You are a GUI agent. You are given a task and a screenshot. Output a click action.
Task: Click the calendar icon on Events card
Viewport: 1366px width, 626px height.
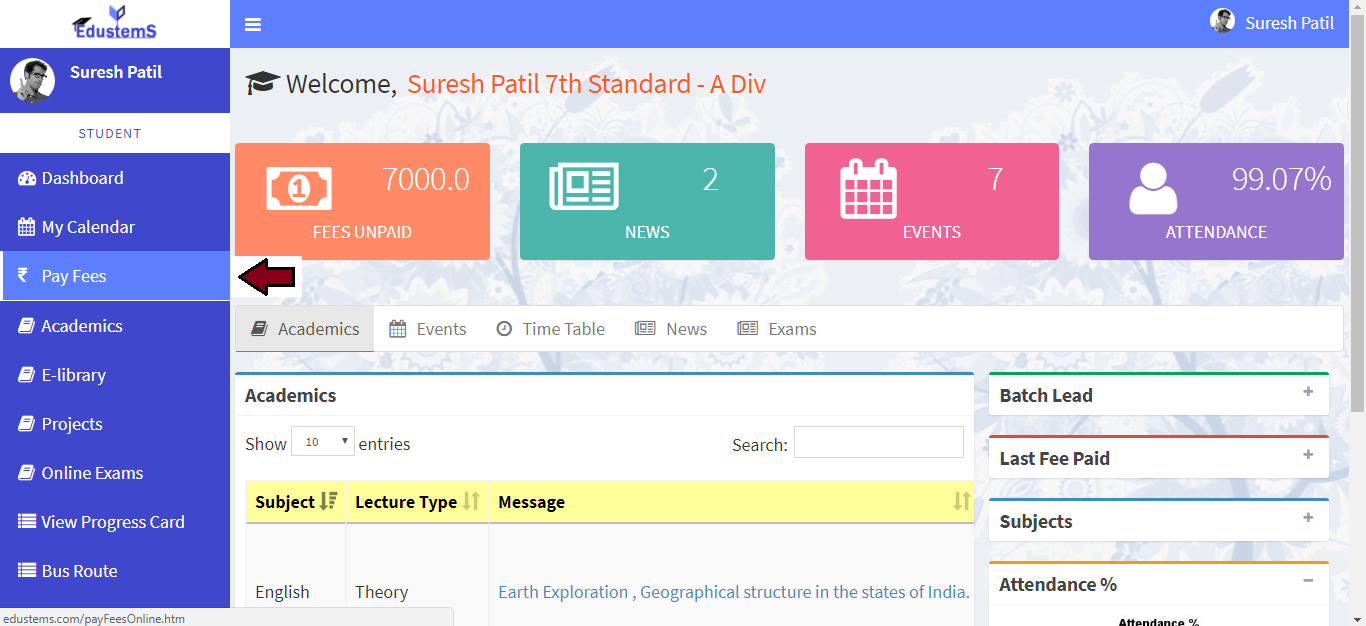[868, 188]
